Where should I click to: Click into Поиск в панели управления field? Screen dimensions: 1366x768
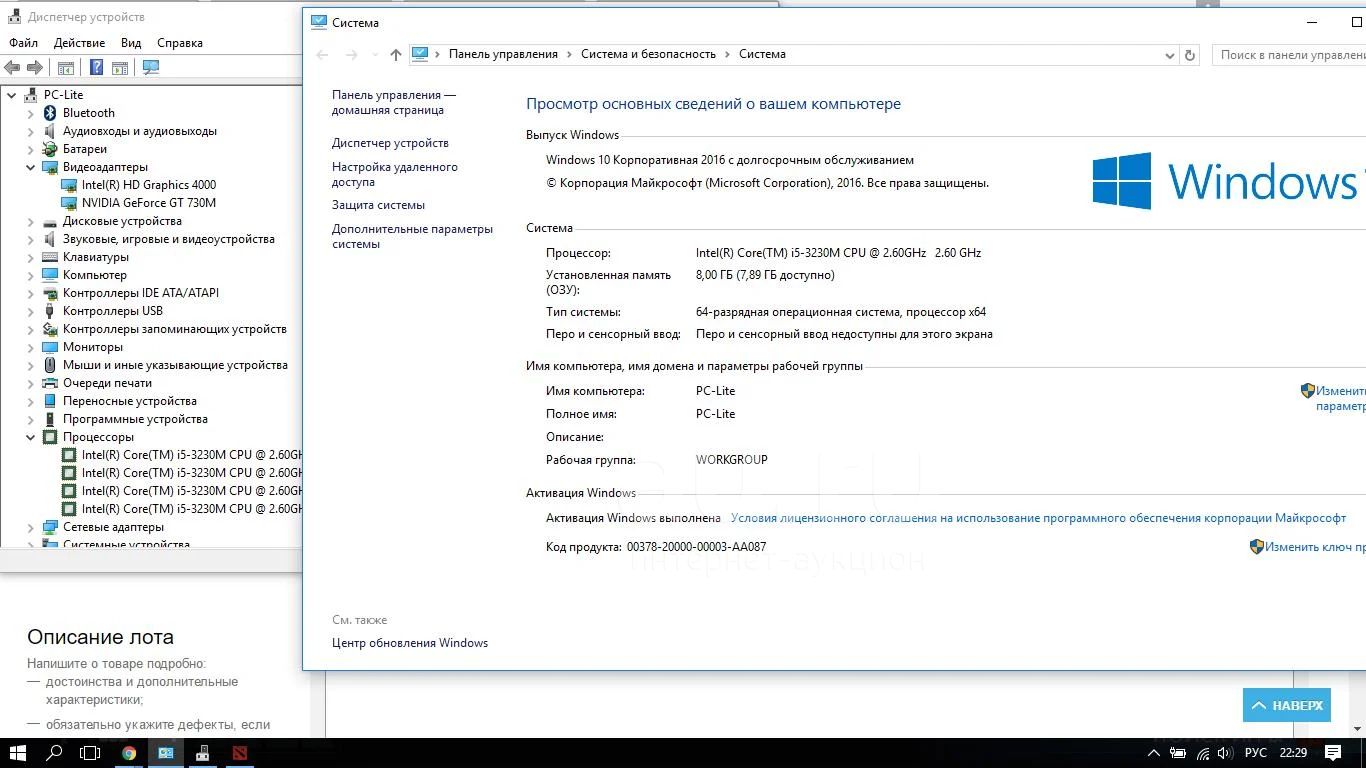[x=1289, y=55]
